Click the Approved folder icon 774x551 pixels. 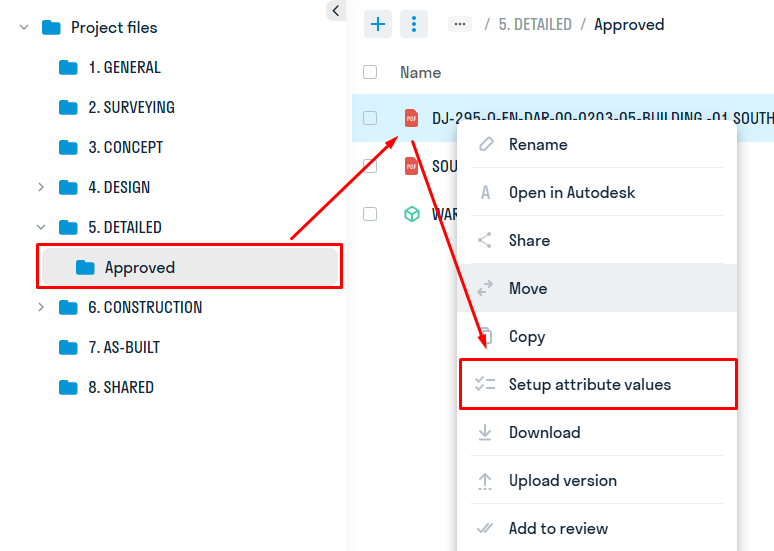tap(85, 267)
